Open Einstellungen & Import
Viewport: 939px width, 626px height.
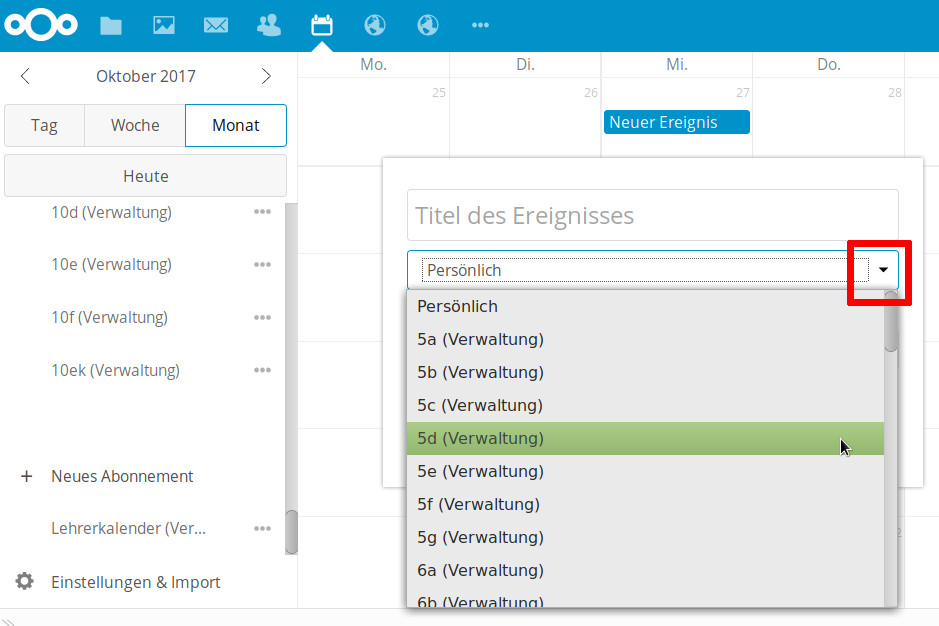[135, 582]
